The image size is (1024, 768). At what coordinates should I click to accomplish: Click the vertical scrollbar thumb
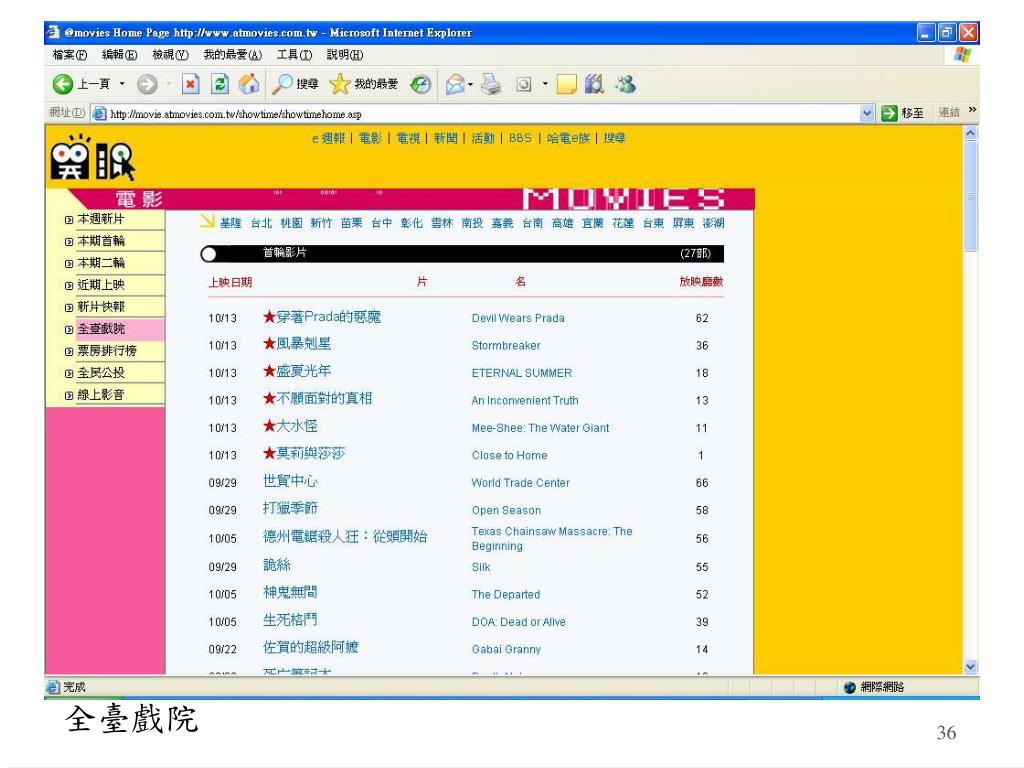coord(970,196)
